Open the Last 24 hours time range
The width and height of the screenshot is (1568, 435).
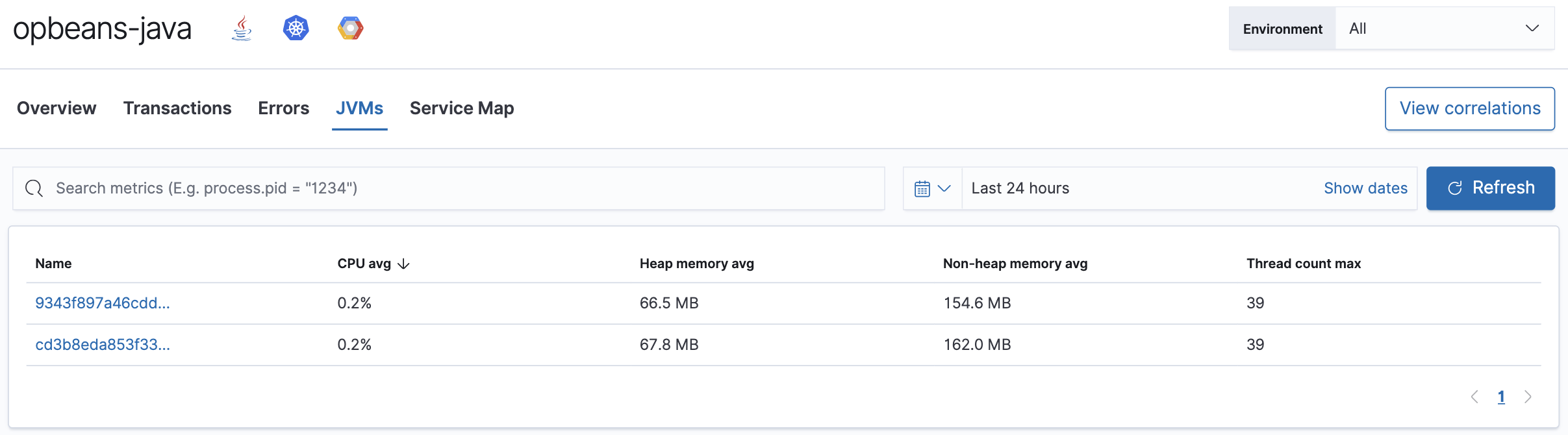point(1020,188)
